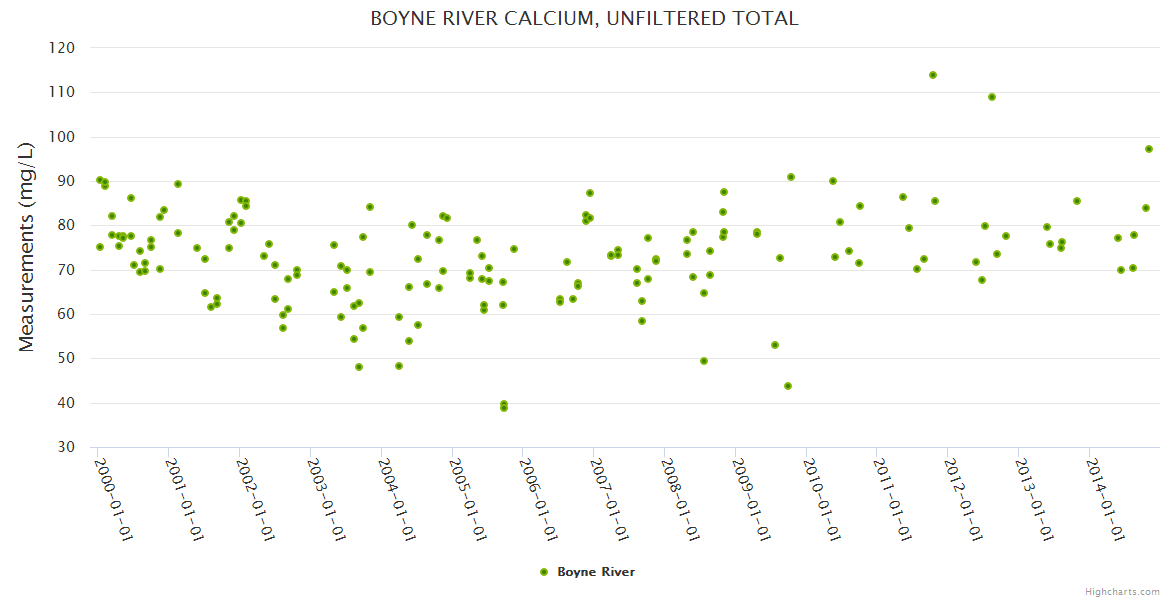Select the 2010 data point near 90 mg/L
This screenshot has height=600, width=1170.
833,181
